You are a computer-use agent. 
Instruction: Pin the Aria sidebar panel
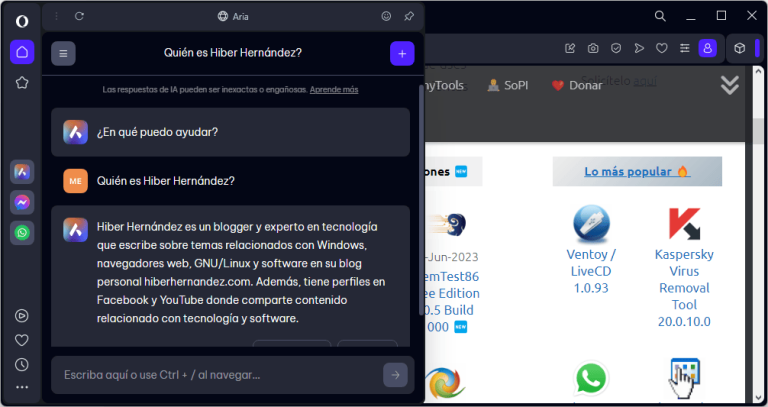pos(408,16)
